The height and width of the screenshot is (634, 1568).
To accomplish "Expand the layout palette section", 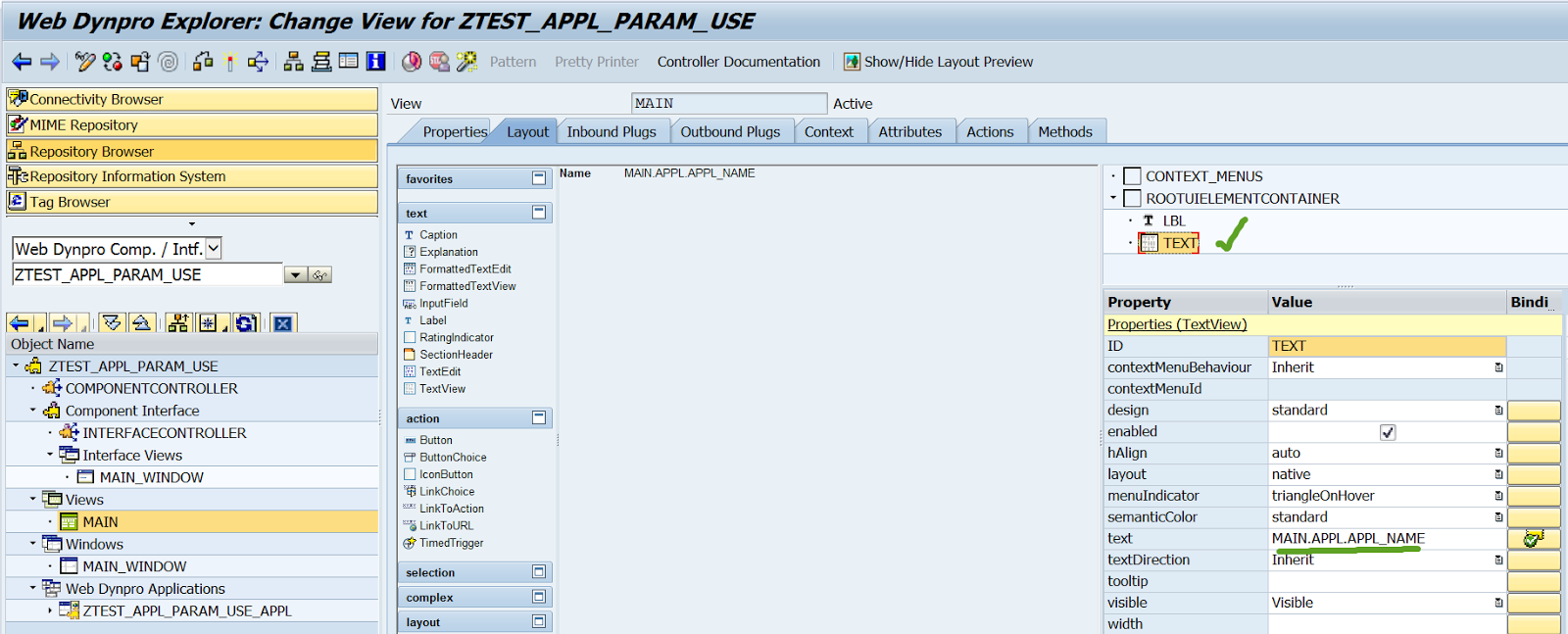I will [539, 621].
